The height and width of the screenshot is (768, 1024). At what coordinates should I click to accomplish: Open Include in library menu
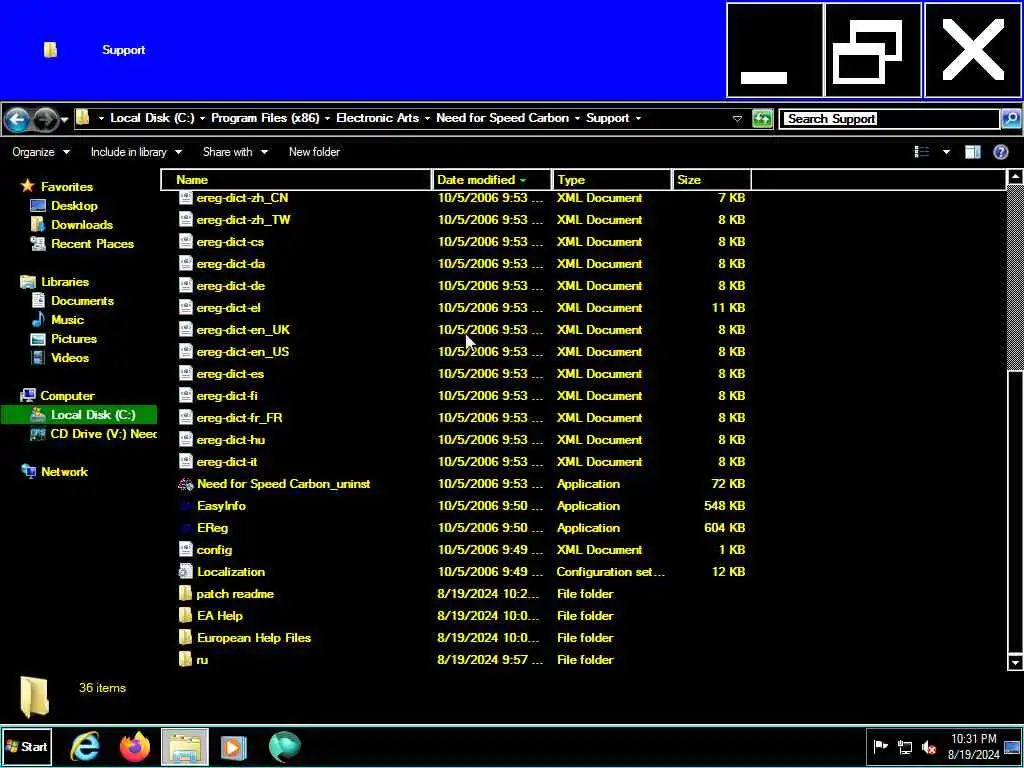[x=136, y=152]
